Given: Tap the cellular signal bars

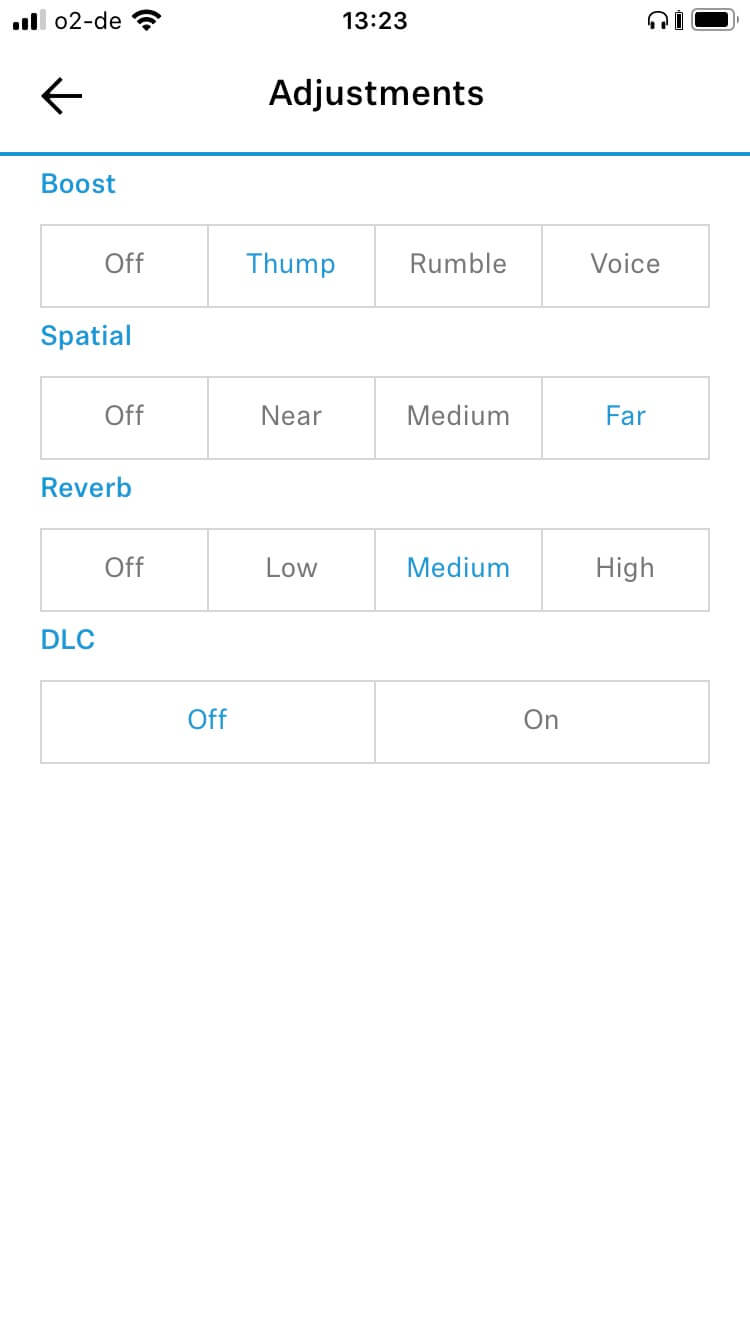Looking at the screenshot, I should [29, 20].
